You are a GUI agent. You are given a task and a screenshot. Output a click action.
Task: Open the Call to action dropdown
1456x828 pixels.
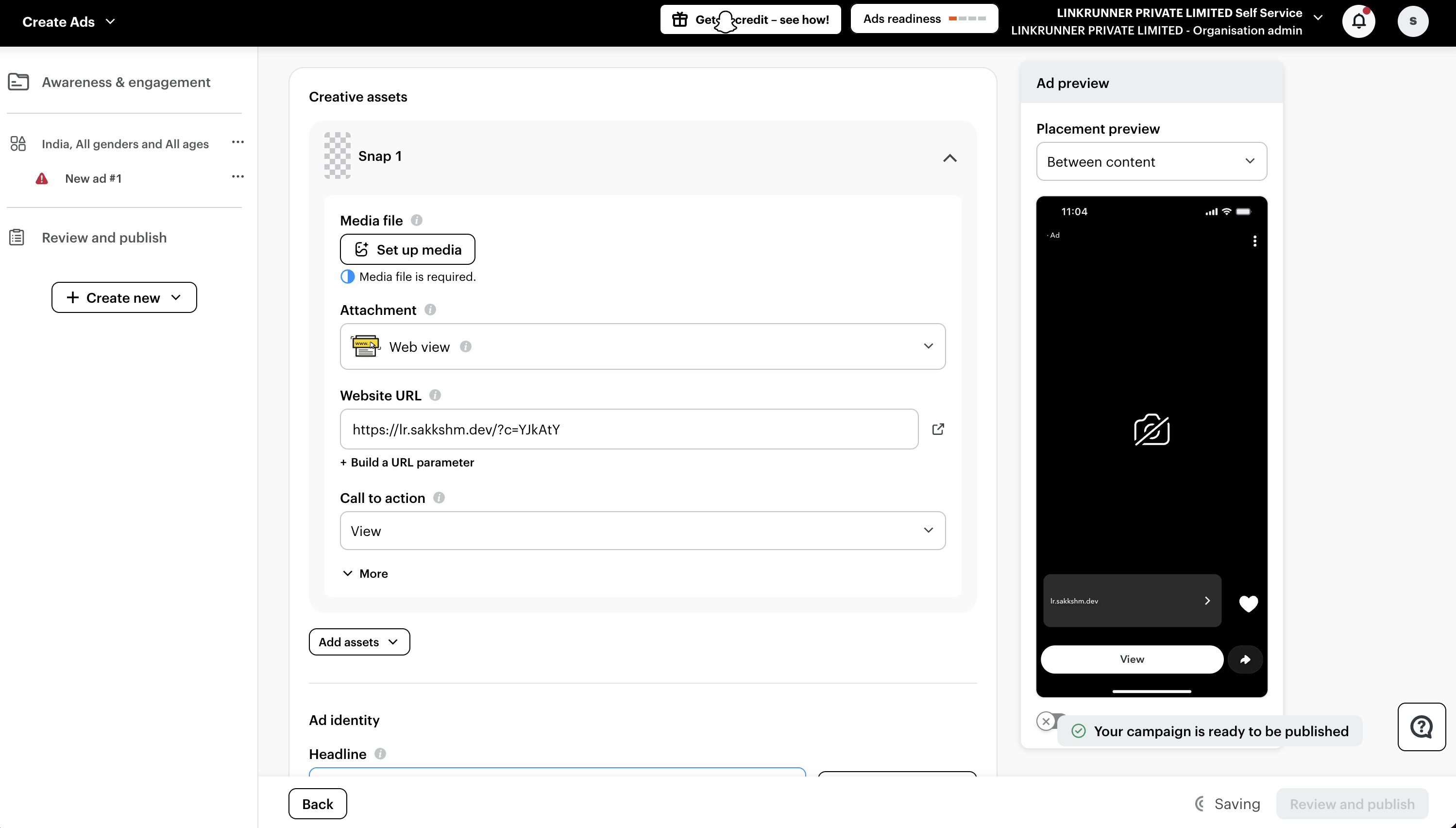(x=642, y=531)
